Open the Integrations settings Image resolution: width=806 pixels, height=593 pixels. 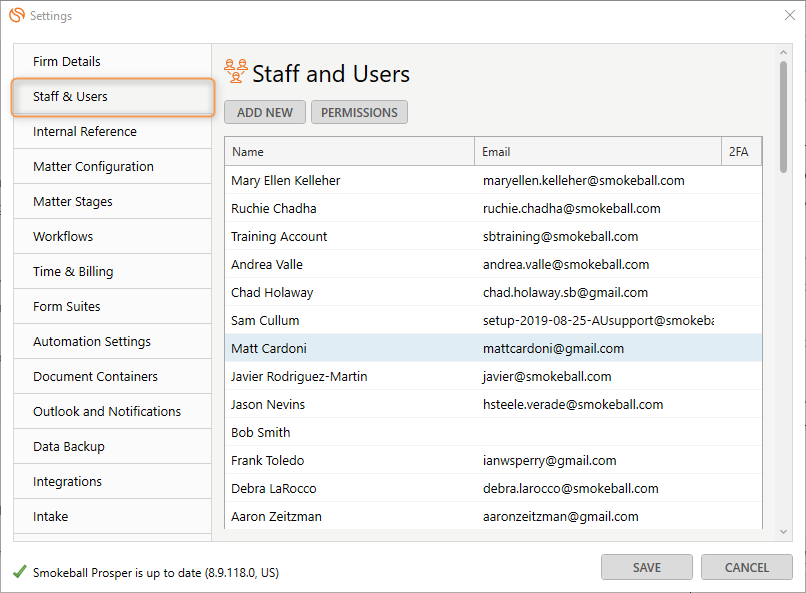point(113,481)
